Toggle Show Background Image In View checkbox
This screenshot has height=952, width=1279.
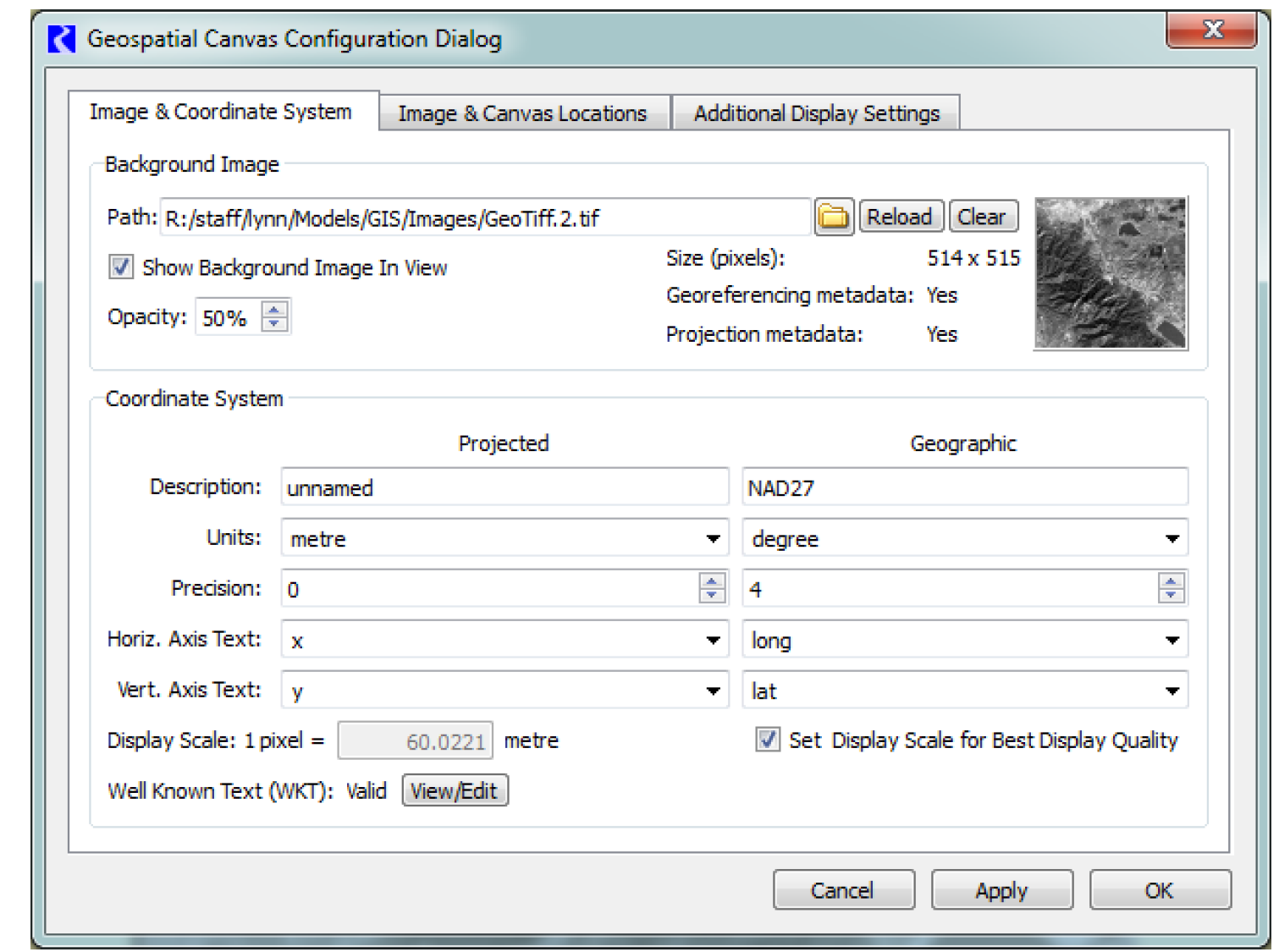click(x=121, y=267)
